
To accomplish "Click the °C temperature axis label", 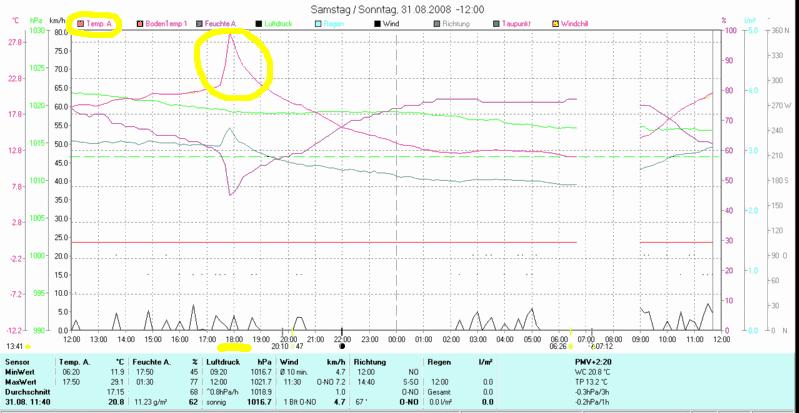I will tap(14, 20).
